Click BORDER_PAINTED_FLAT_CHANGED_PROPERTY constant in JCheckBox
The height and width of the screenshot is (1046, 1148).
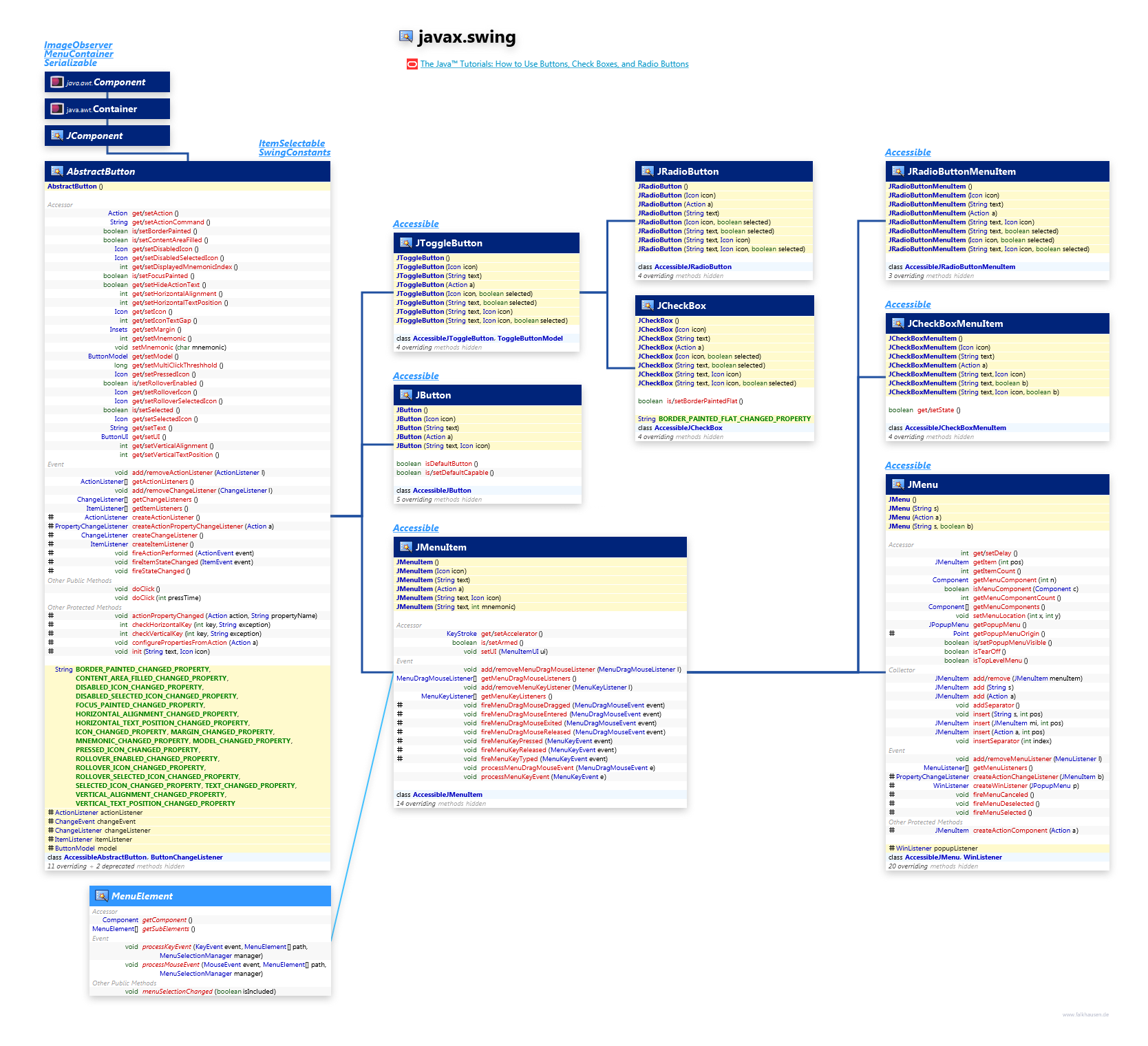click(x=734, y=419)
